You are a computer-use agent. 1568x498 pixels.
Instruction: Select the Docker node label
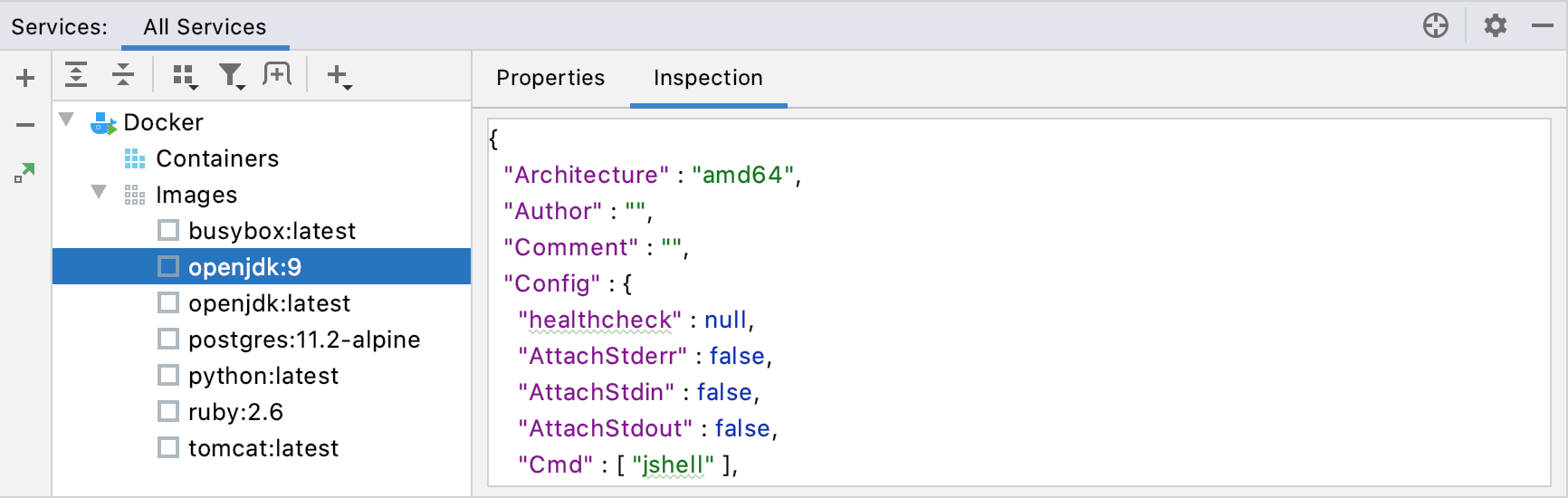pyautogui.click(x=163, y=122)
